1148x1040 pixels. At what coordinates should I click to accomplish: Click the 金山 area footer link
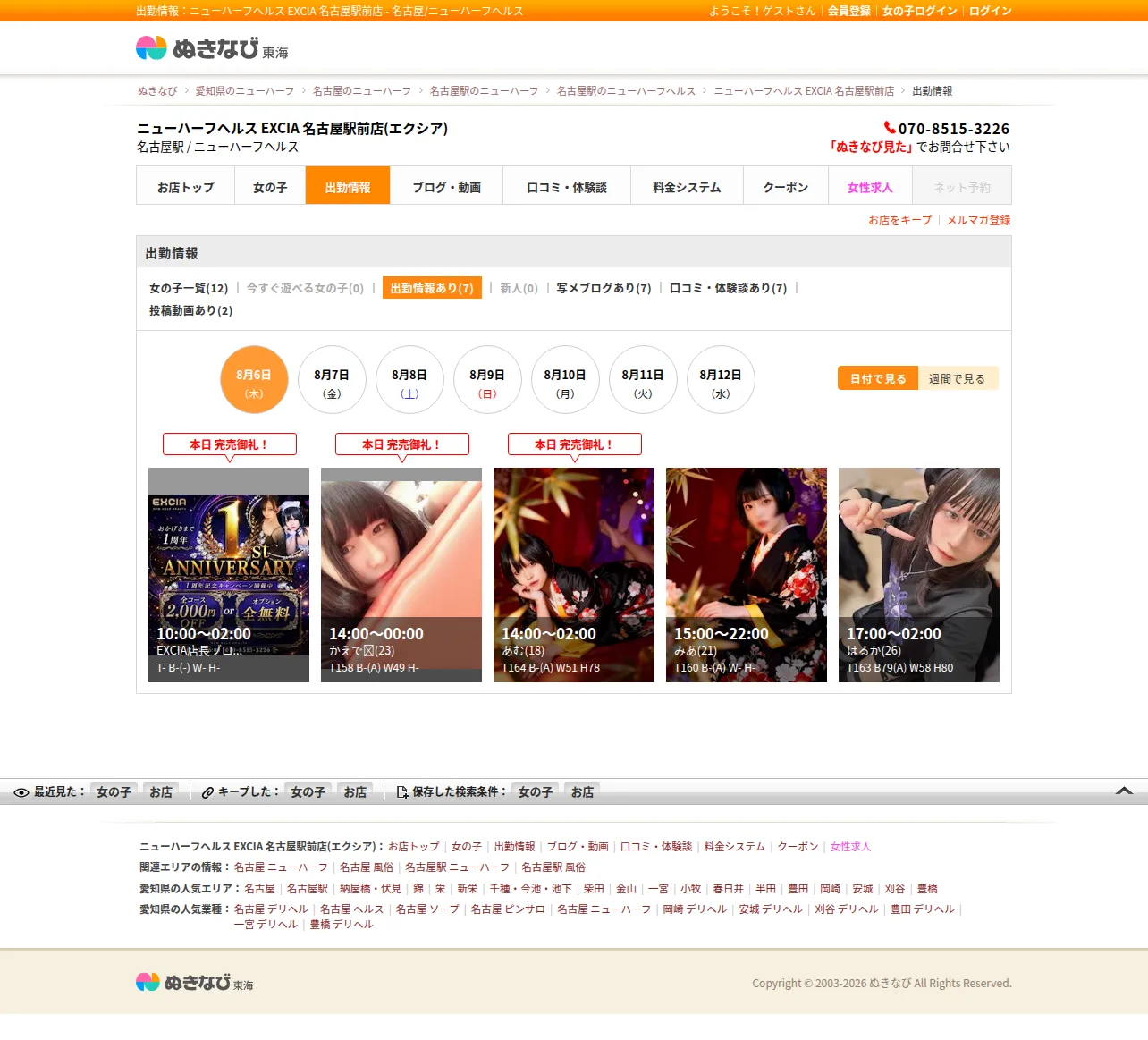pyautogui.click(x=626, y=889)
